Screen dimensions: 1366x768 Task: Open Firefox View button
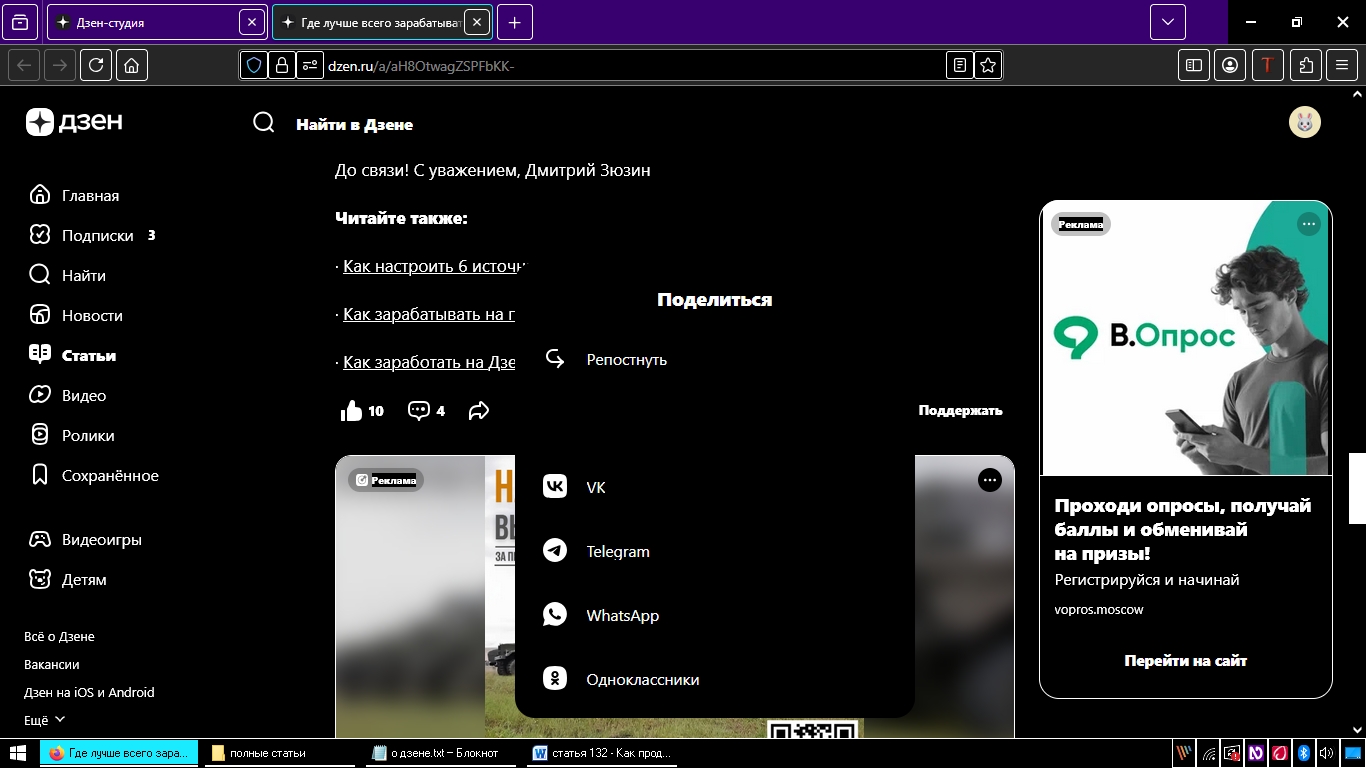(x=21, y=22)
